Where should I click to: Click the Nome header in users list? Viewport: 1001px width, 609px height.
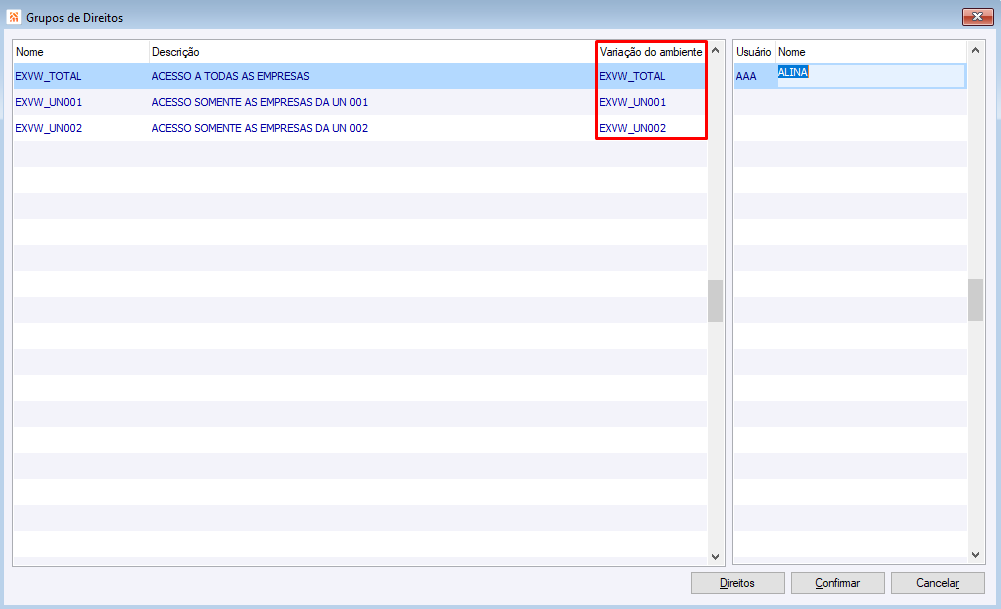(x=871, y=52)
